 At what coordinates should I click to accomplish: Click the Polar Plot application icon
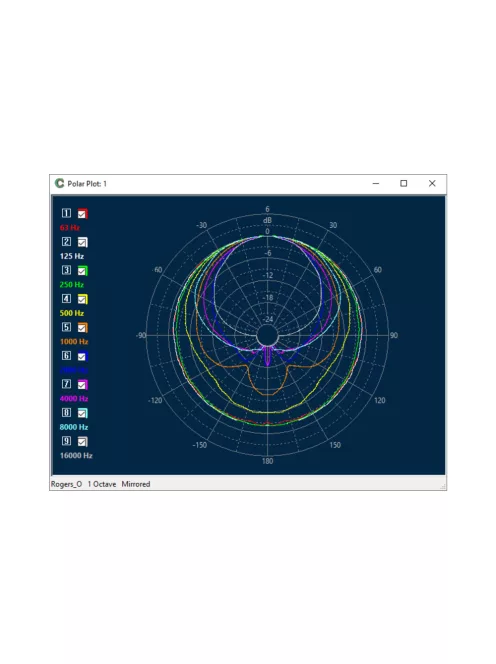click(59, 183)
